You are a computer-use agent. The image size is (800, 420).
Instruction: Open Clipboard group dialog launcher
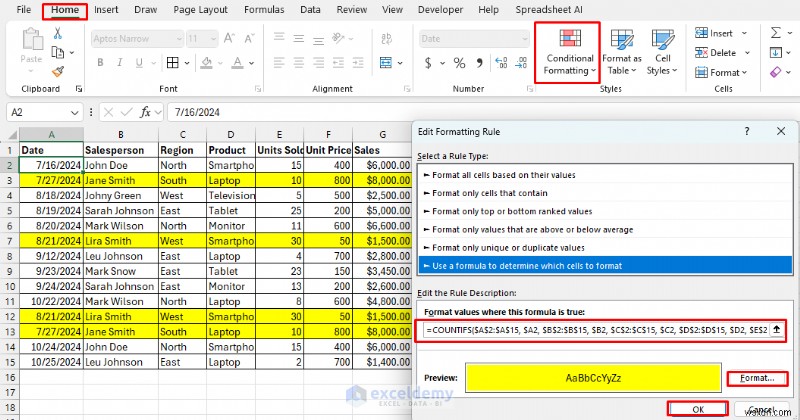coord(79,89)
